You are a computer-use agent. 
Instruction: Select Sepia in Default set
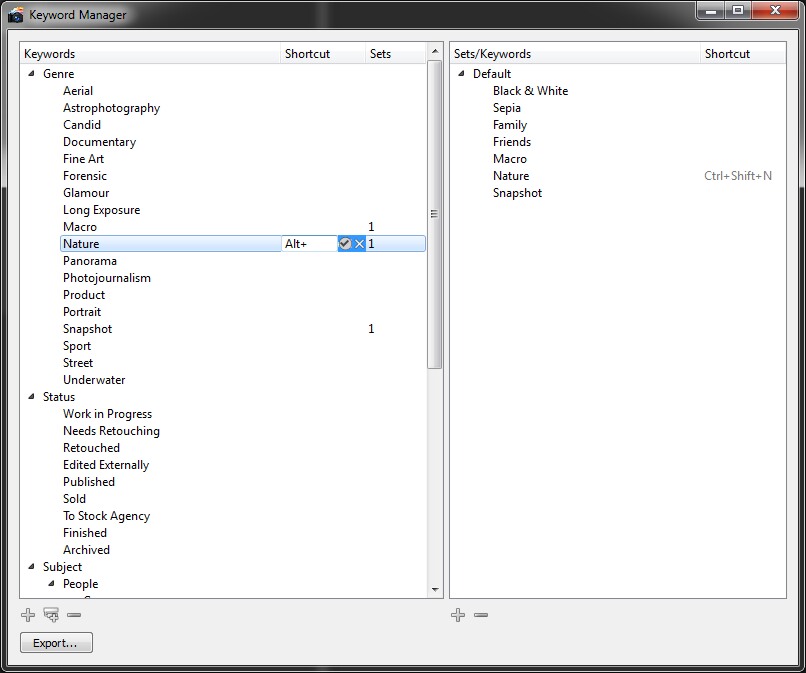point(507,108)
